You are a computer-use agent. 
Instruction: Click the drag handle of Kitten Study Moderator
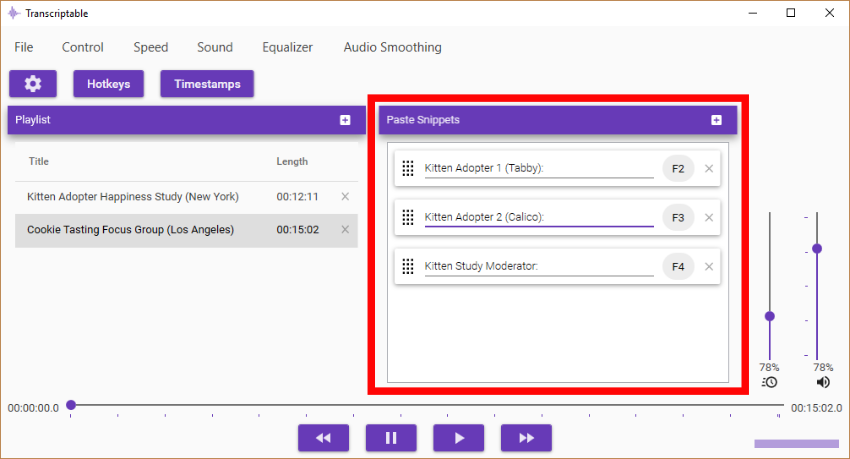(408, 267)
